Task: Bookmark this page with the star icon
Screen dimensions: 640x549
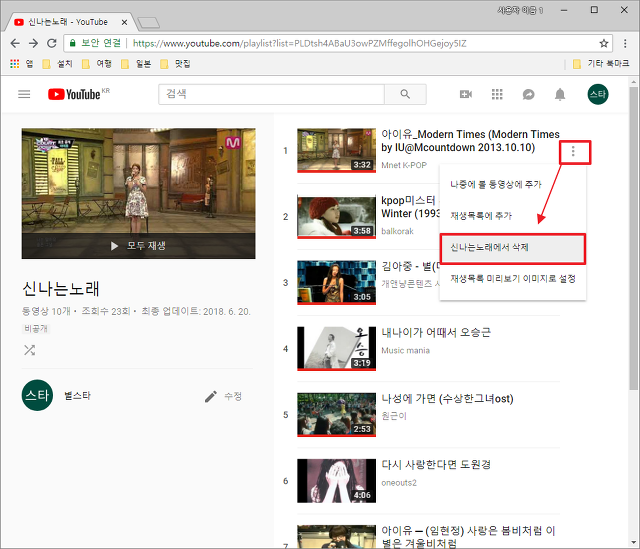Action: click(x=604, y=43)
